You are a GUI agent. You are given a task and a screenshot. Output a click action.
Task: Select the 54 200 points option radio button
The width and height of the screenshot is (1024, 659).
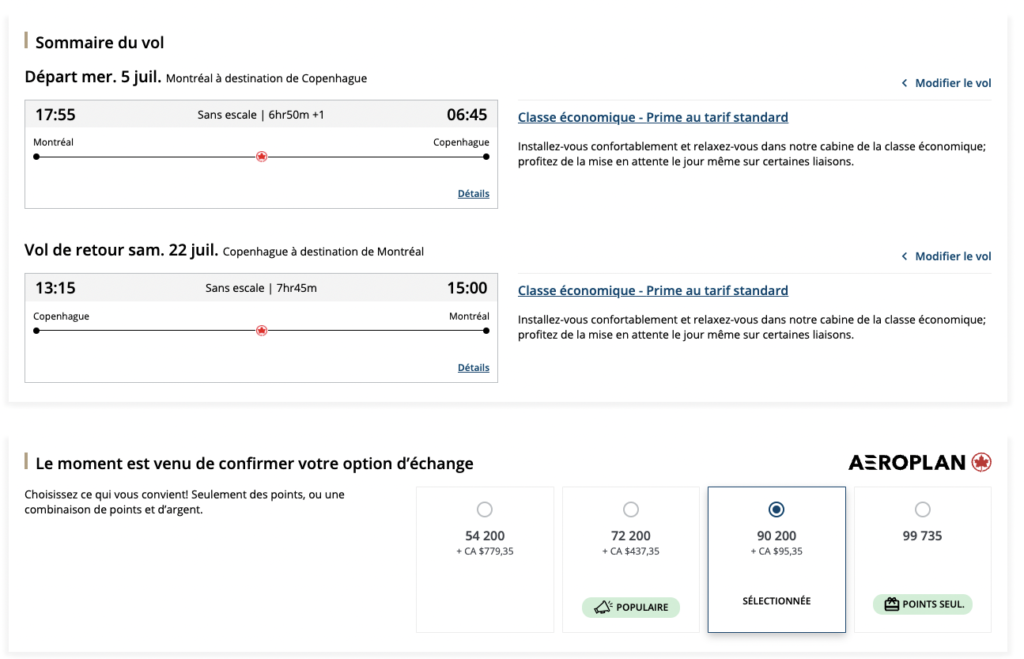click(x=485, y=509)
